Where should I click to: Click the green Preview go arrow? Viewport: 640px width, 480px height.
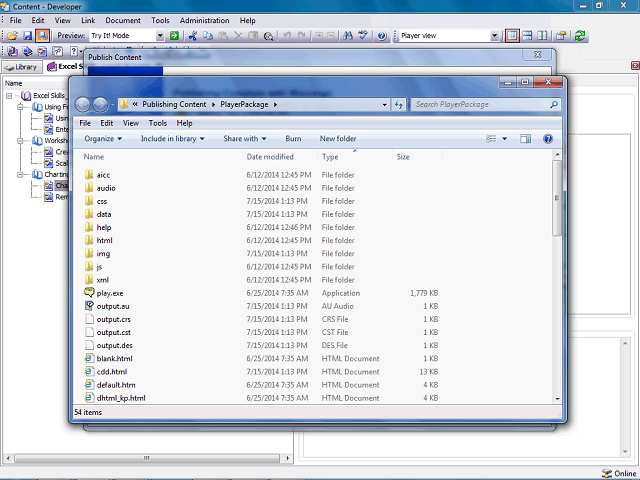(174, 36)
